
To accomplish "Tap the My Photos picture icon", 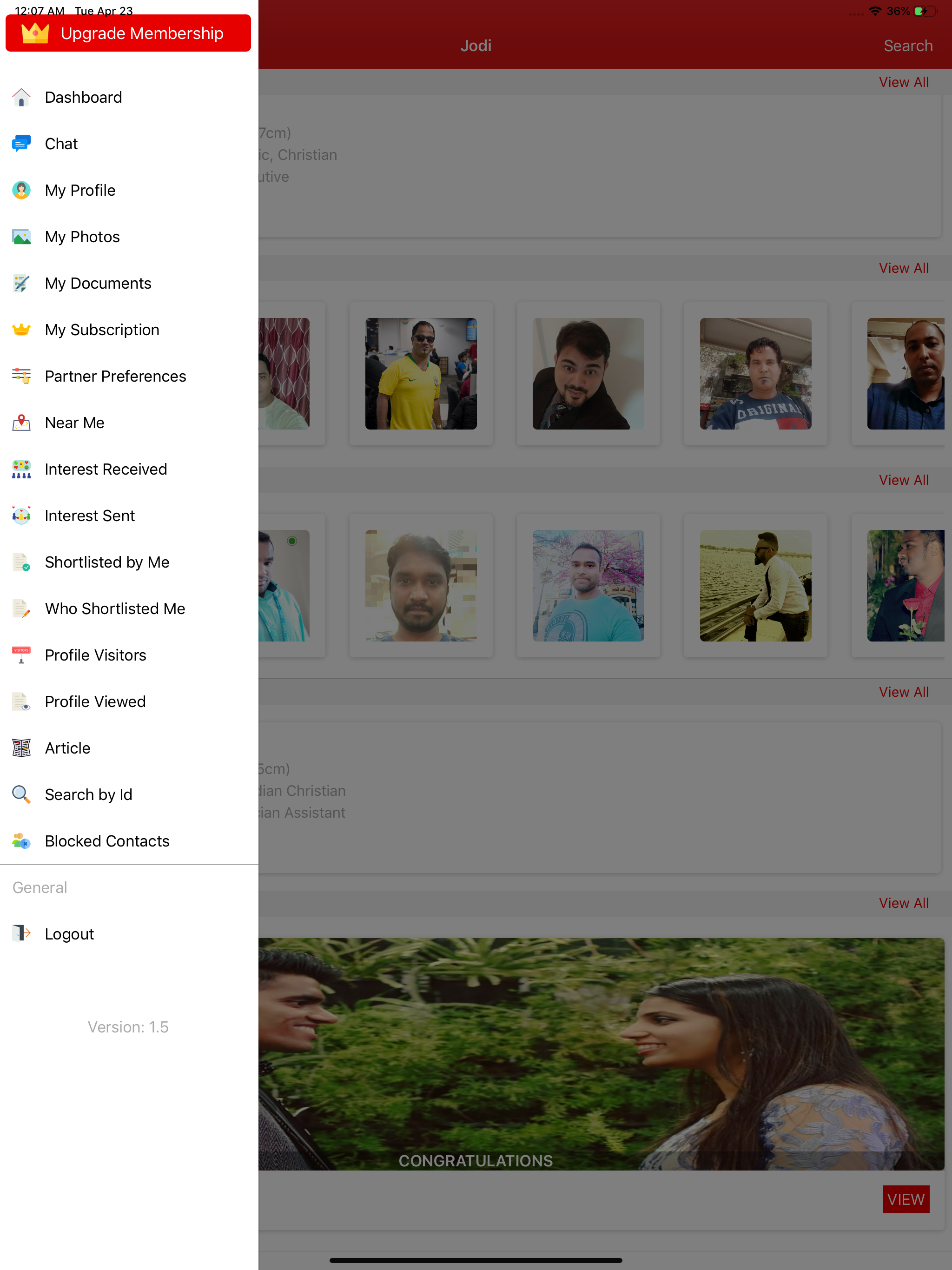I will [21, 237].
